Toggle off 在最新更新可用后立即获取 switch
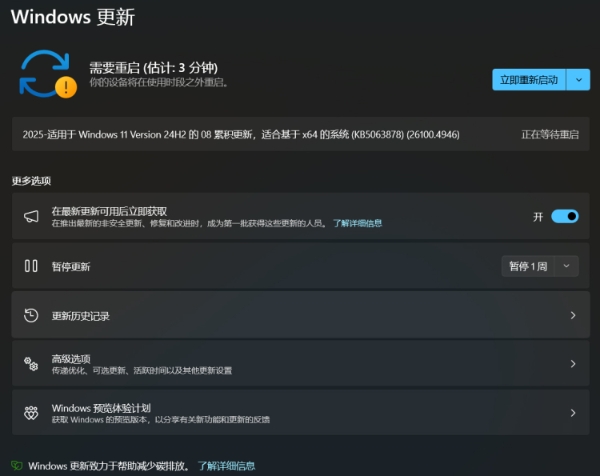600x476 pixels. pyautogui.click(x=565, y=217)
